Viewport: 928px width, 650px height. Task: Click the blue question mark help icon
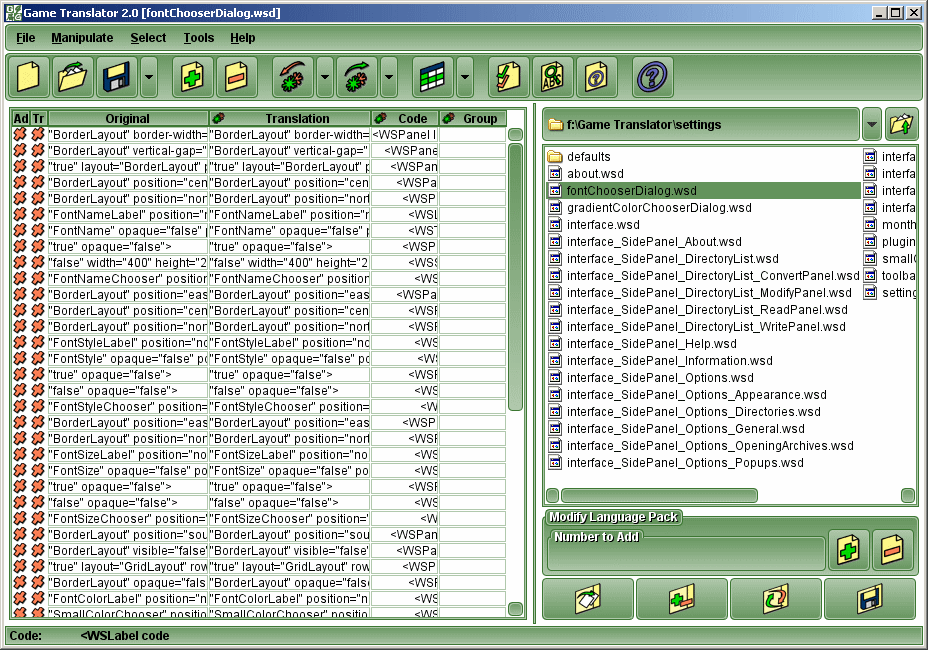point(654,77)
